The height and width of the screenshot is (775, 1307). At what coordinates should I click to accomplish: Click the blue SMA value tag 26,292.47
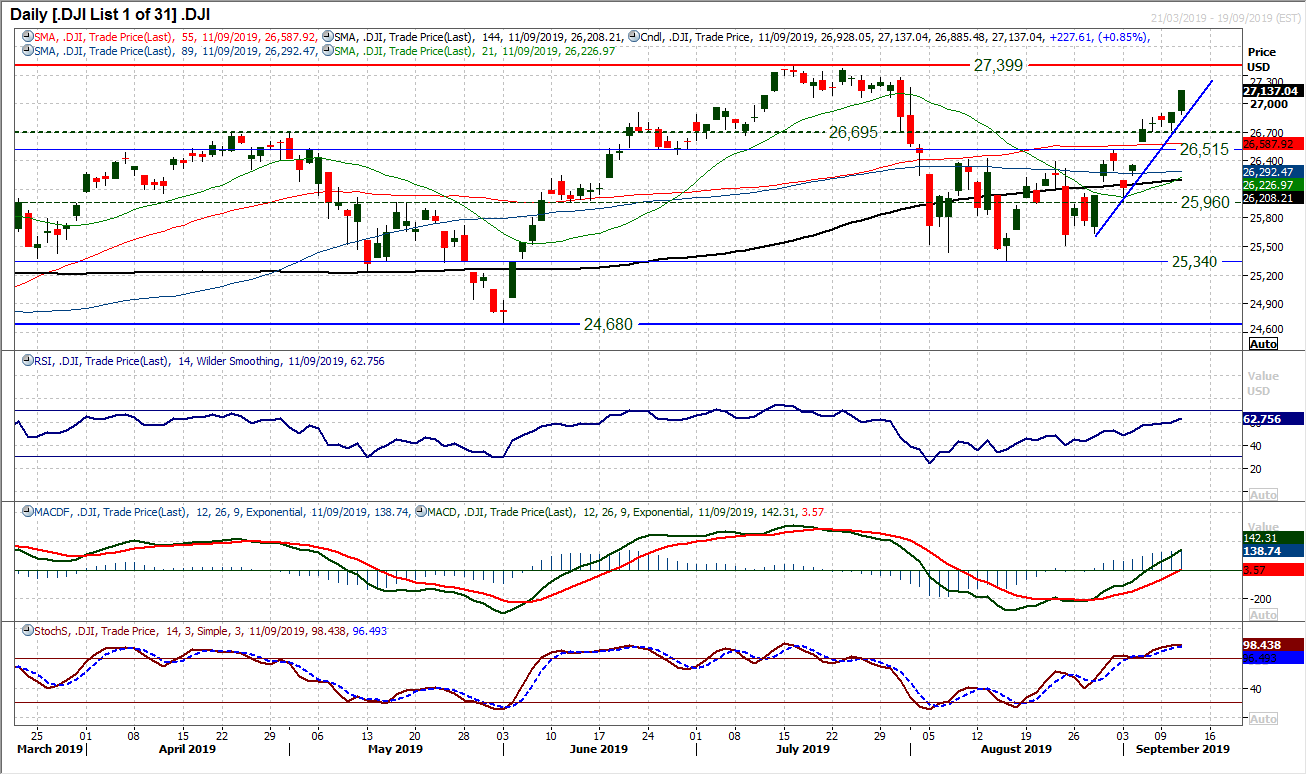pyautogui.click(x=1272, y=172)
